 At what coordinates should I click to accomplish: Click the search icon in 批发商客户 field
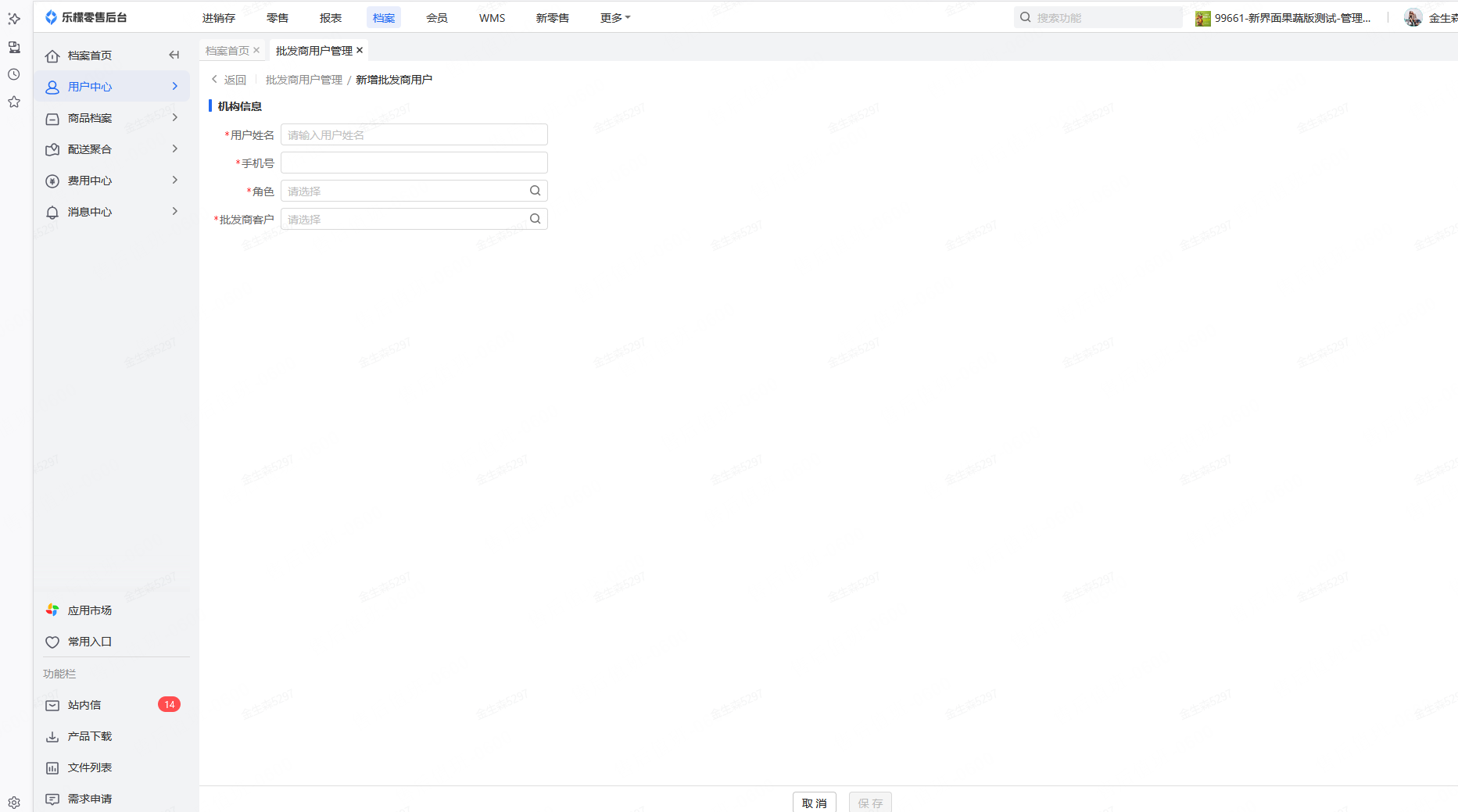(x=536, y=219)
